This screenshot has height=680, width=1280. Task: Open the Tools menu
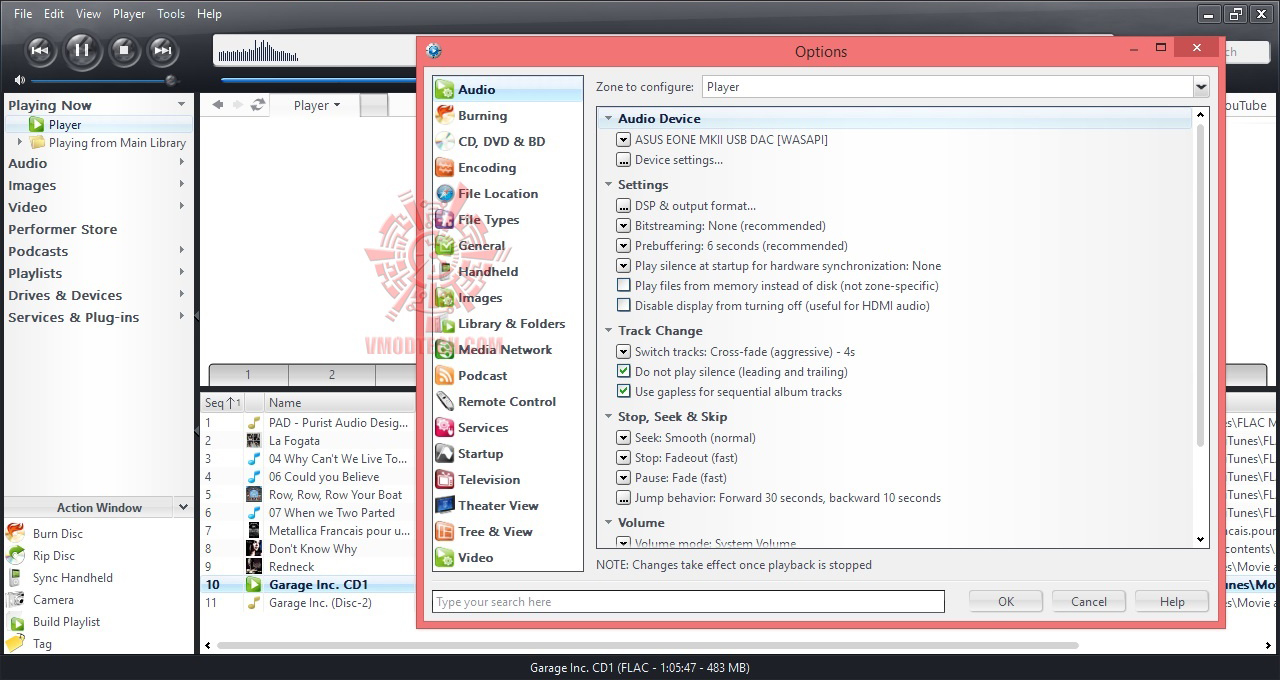click(171, 14)
